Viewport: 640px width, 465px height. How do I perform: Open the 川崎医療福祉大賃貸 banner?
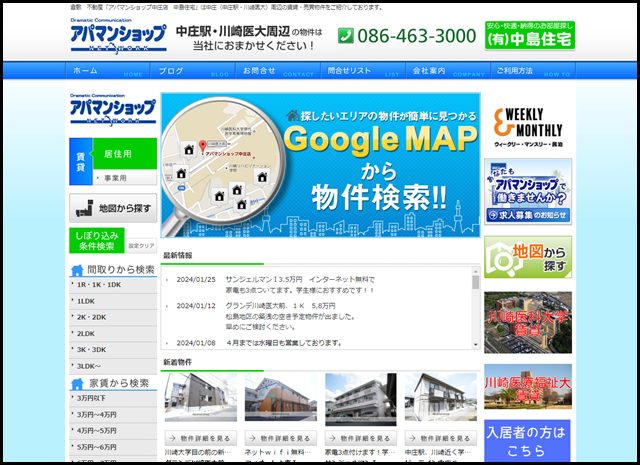click(x=528, y=387)
